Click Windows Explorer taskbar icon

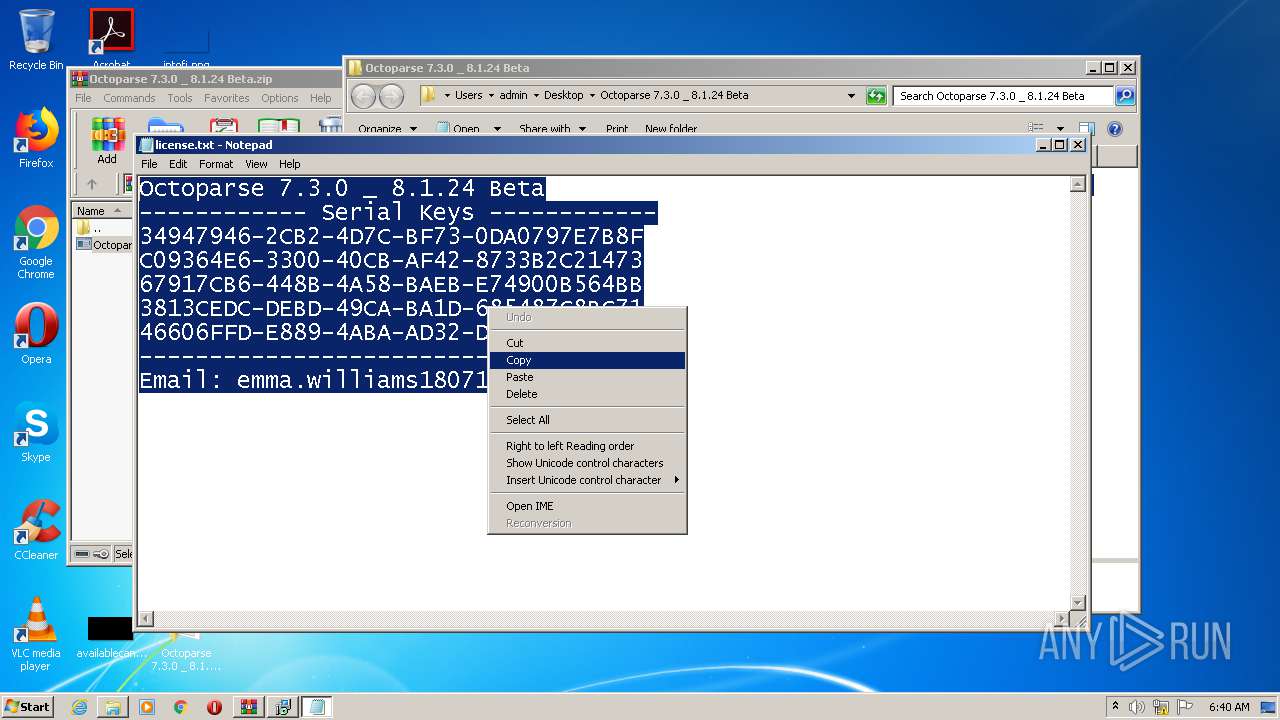(x=113, y=707)
